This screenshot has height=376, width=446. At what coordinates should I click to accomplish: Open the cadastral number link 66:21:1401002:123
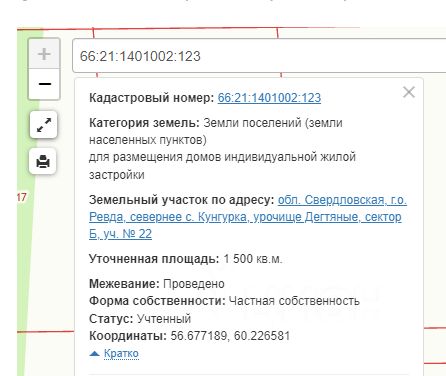pyautogui.click(x=269, y=98)
